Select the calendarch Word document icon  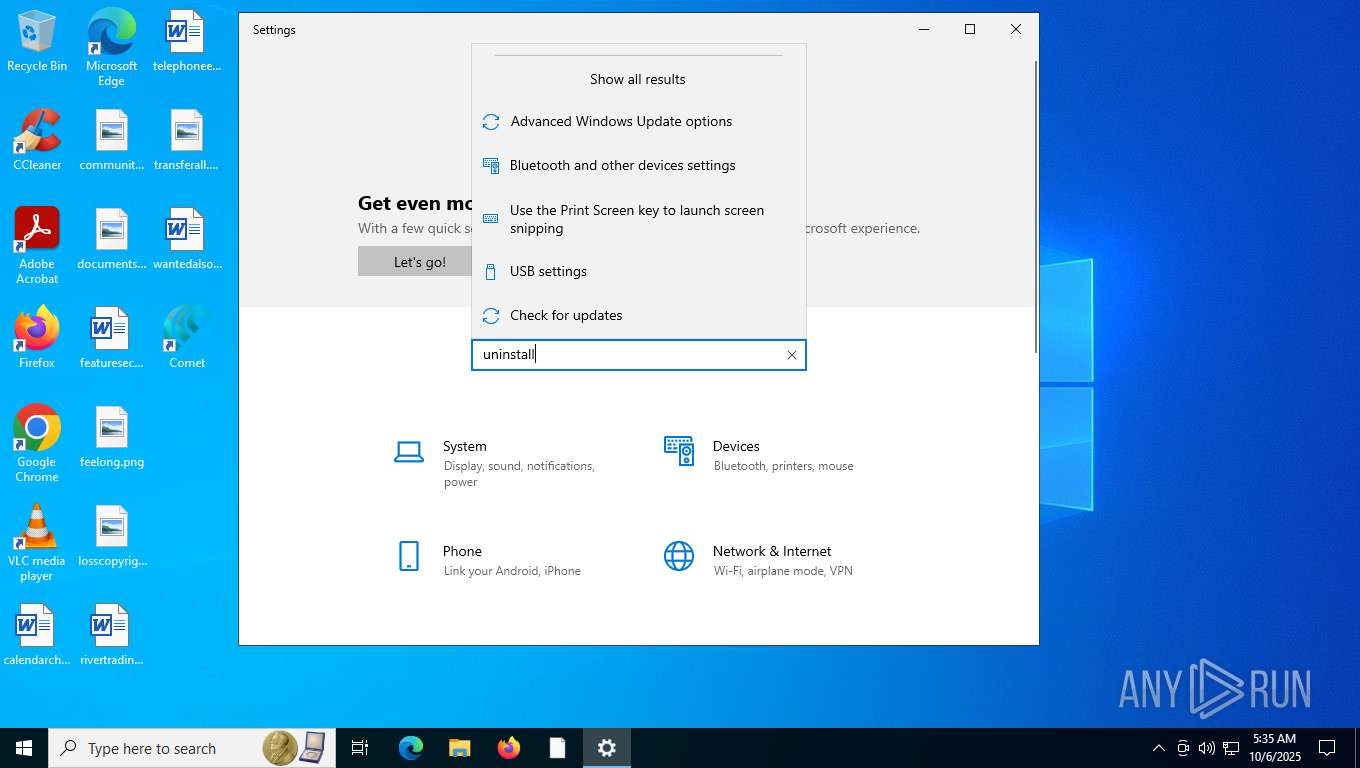(37, 635)
